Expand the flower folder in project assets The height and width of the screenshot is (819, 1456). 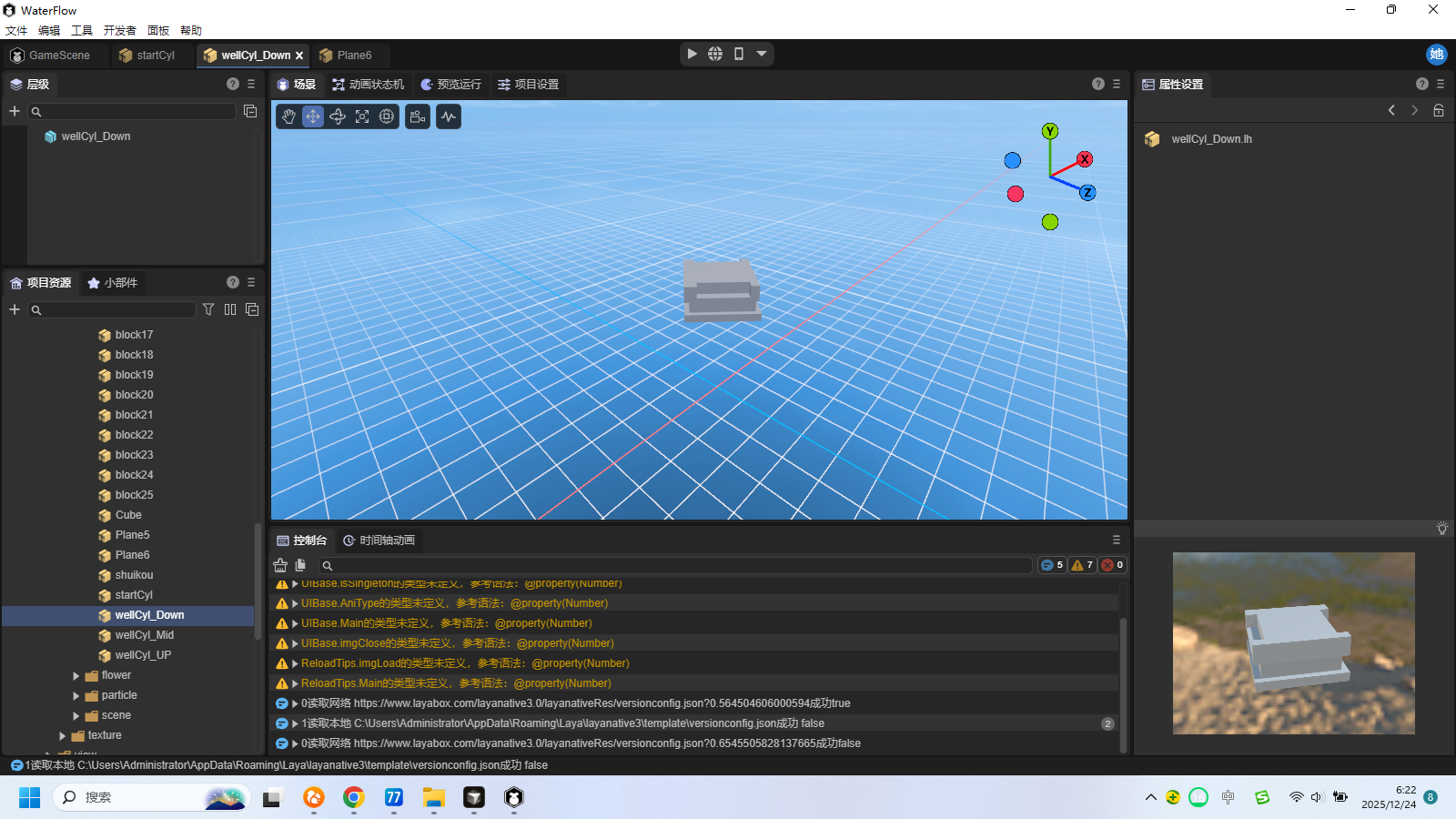coord(76,676)
